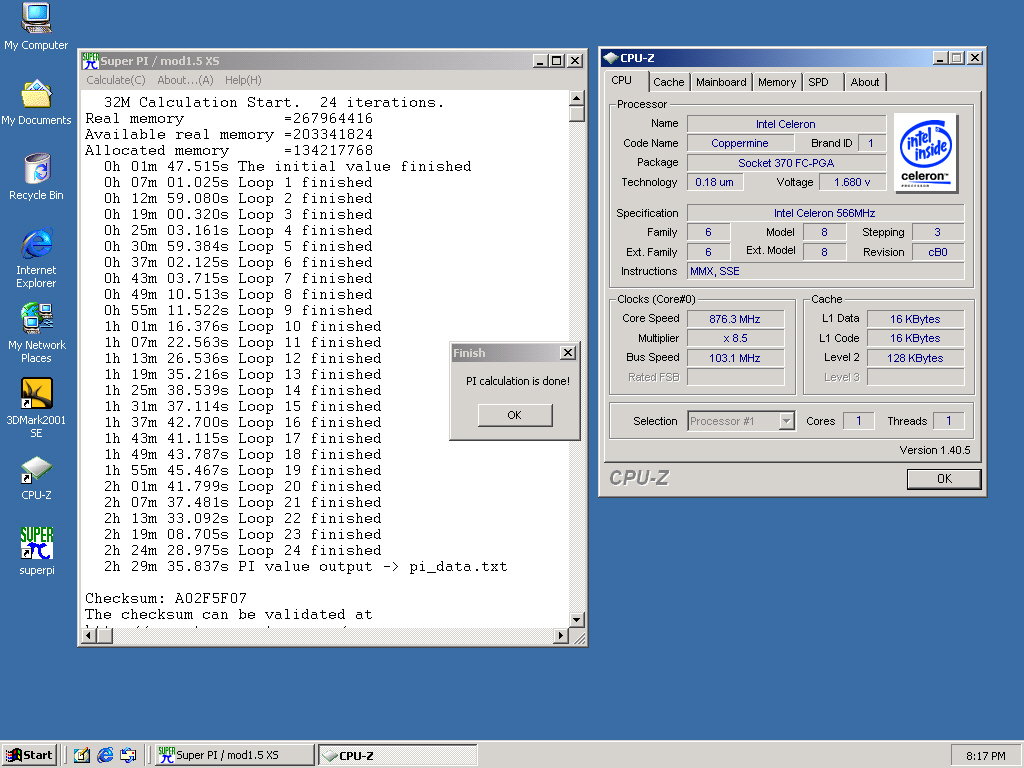The image size is (1024, 768).
Task: Click the Super PI vertical scroll thumb
Action: [577, 114]
